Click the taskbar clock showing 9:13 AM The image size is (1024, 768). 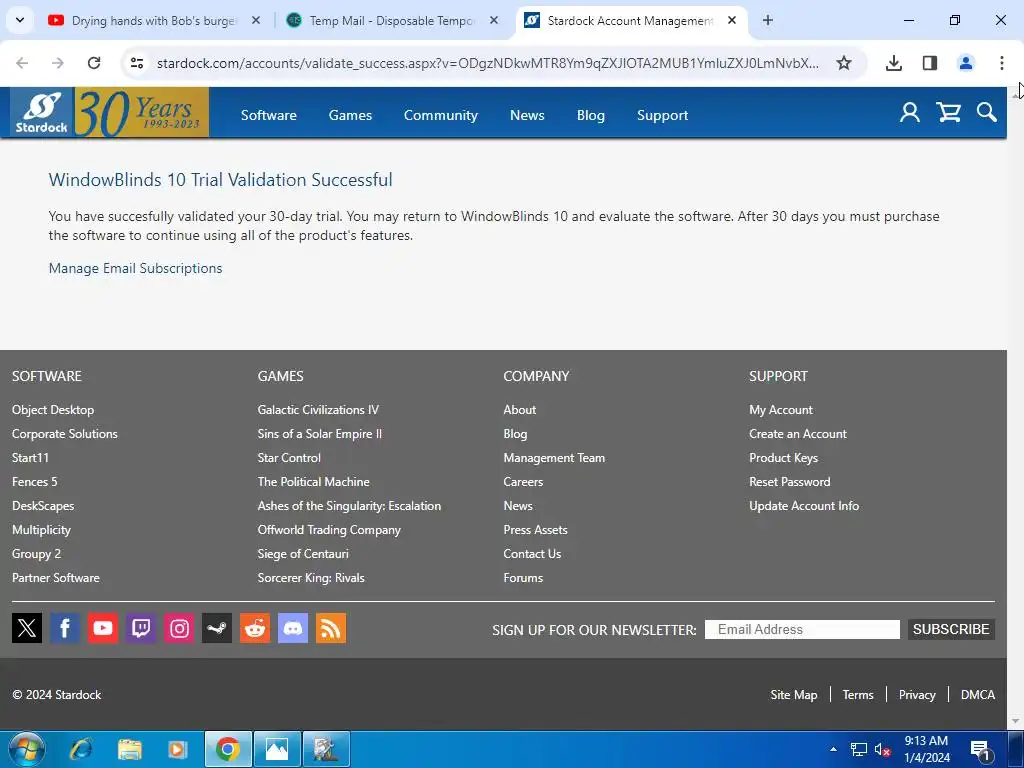(x=927, y=749)
